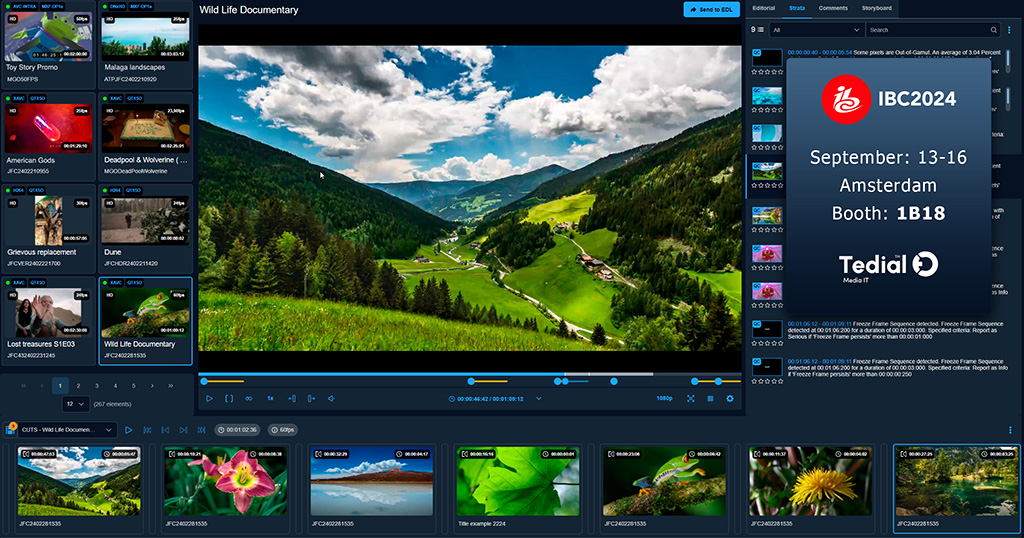
Task: Select the tree frog cut thumbnail
Action: [664, 482]
